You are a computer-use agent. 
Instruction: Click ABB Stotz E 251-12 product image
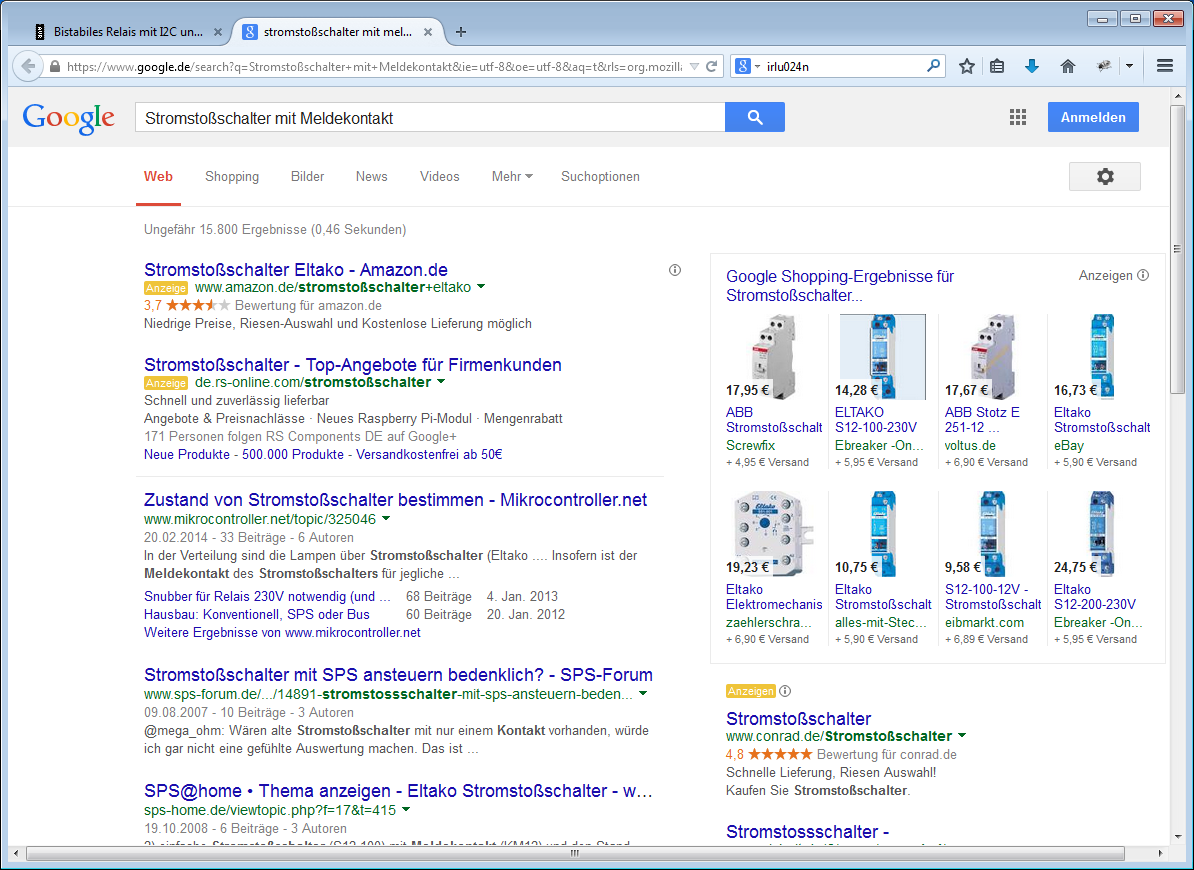tap(991, 357)
